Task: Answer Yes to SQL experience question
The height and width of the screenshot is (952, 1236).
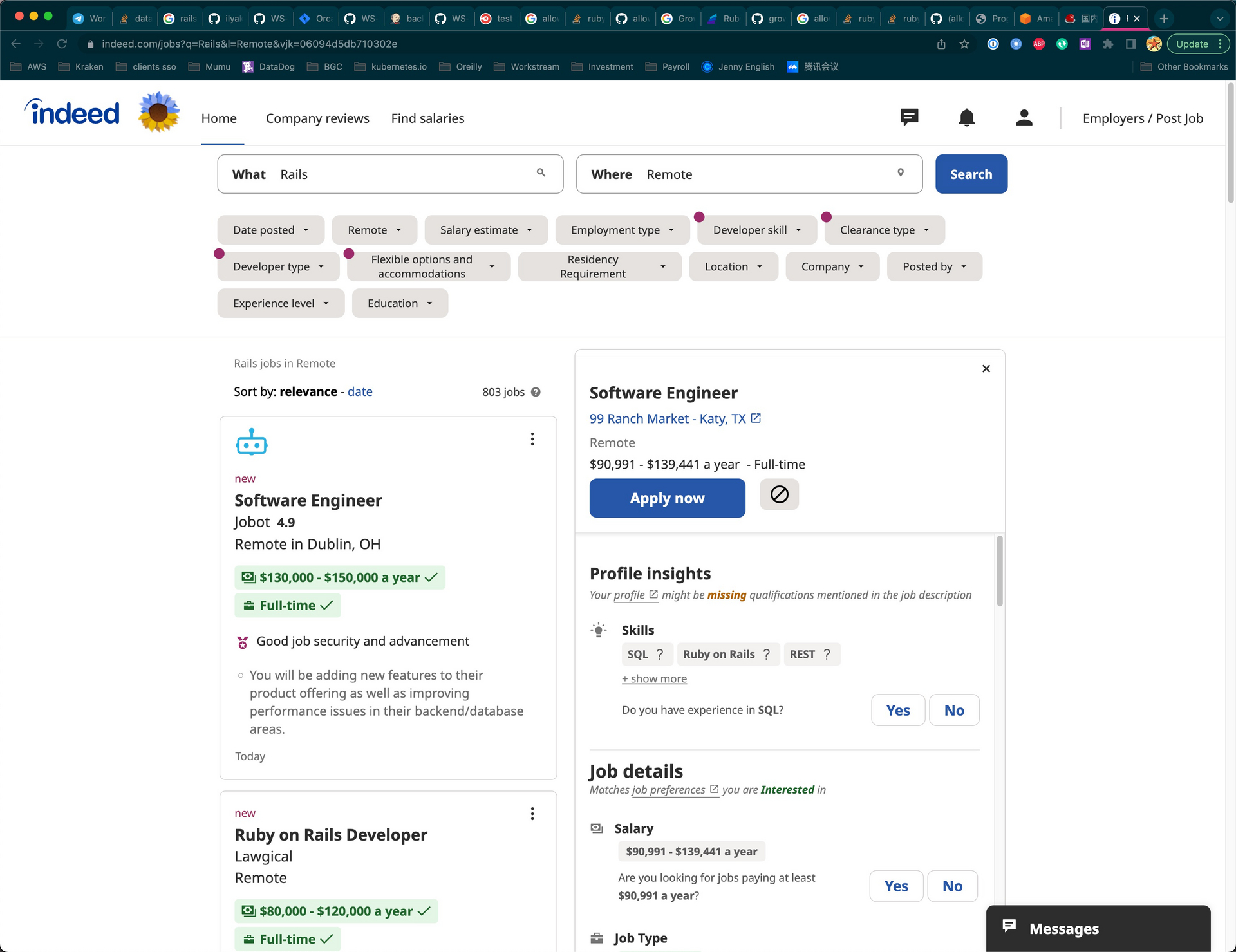Action: click(x=898, y=710)
